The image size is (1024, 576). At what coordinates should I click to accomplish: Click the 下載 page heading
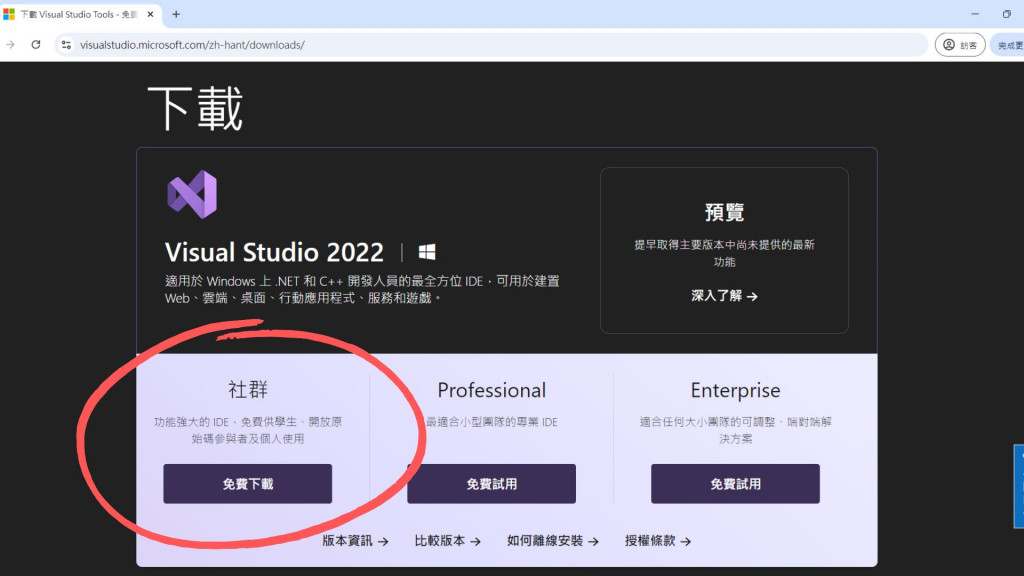coord(195,108)
